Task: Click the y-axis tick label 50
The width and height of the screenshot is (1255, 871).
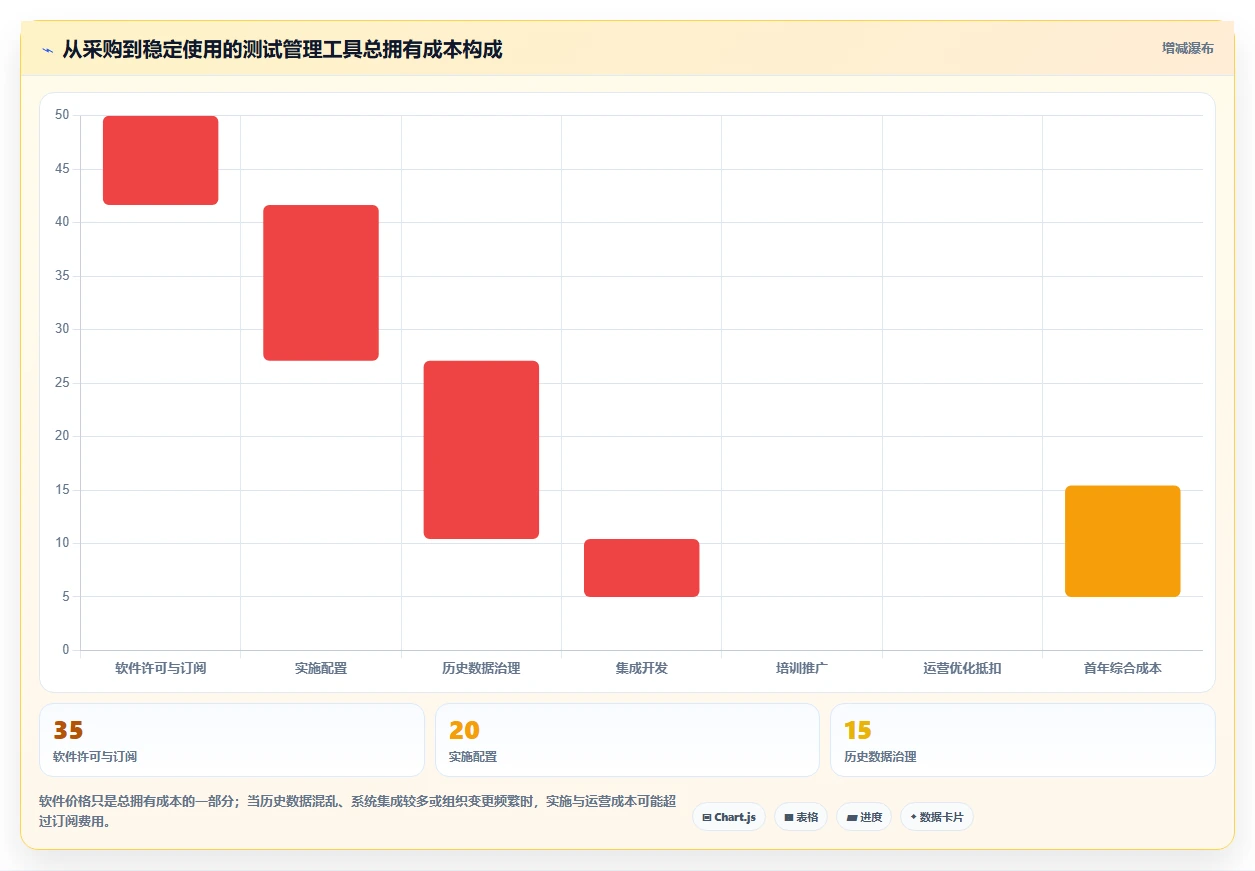Action: pos(62,115)
